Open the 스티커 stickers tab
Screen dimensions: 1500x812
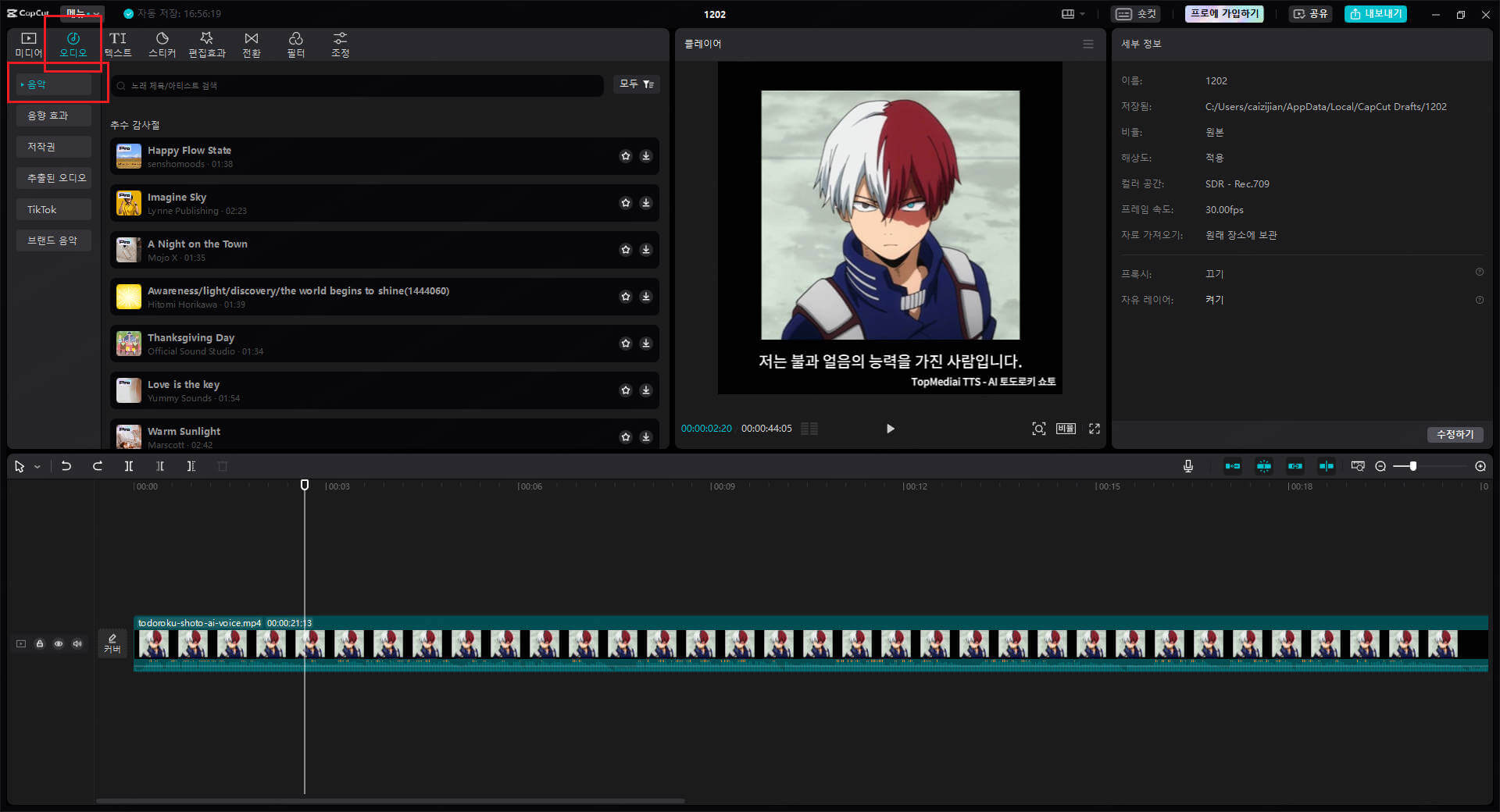click(162, 45)
